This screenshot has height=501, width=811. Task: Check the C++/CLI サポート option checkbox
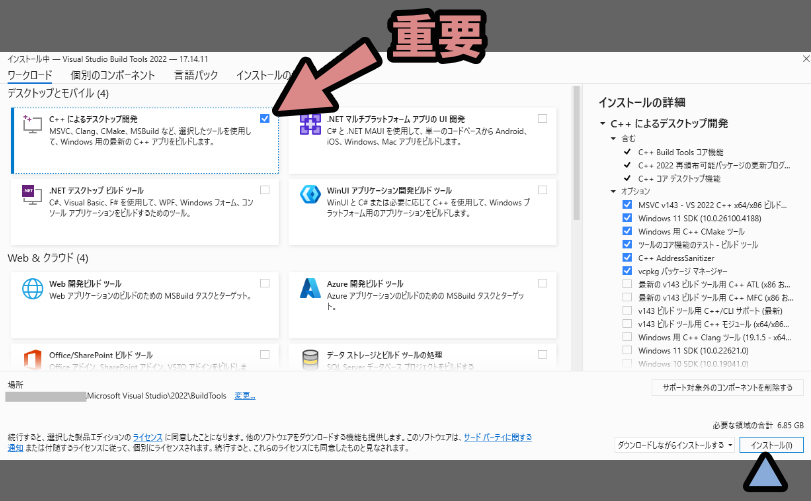627,310
